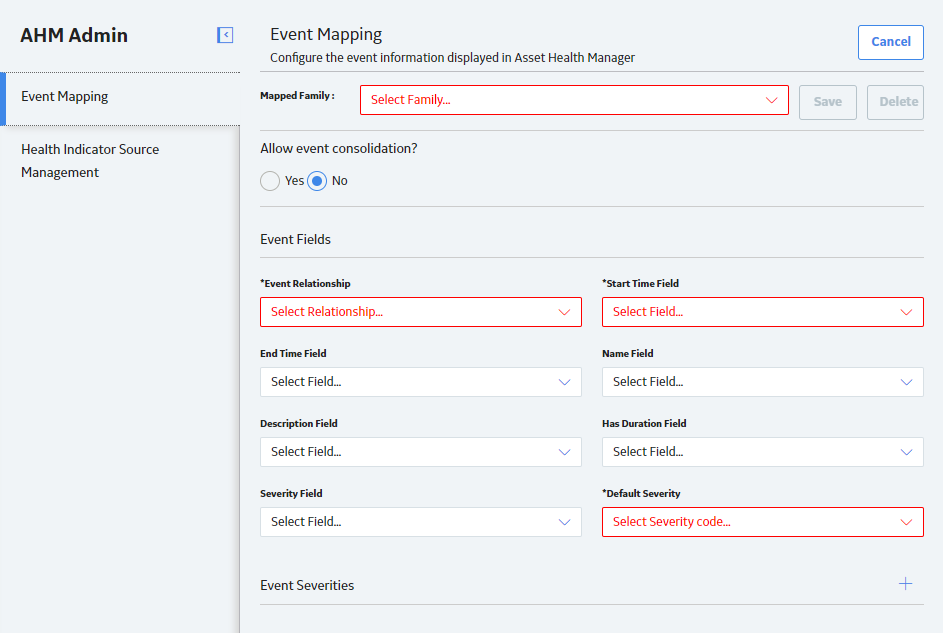The image size is (943, 633).
Task: Click the AHM Admin title
Action: (x=74, y=35)
